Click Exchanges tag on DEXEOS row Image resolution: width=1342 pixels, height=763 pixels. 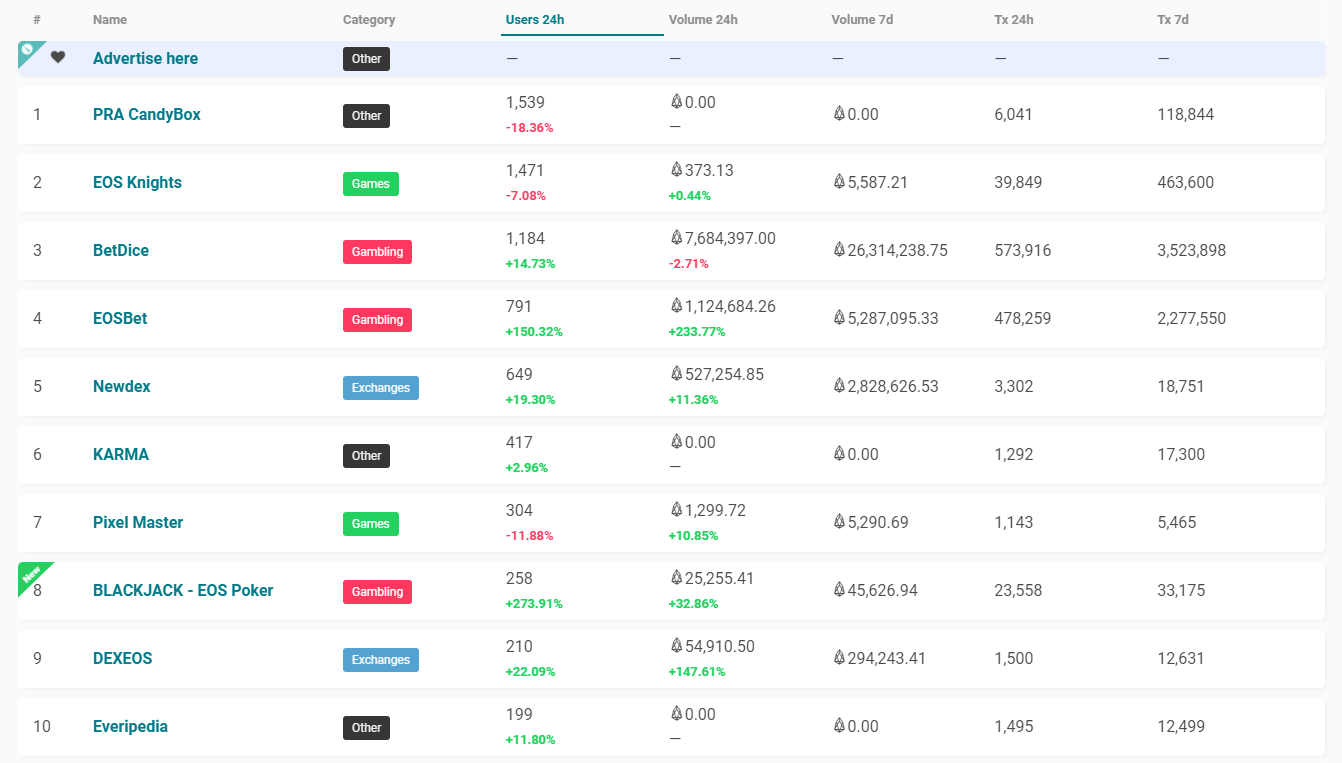(x=381, y=659)
